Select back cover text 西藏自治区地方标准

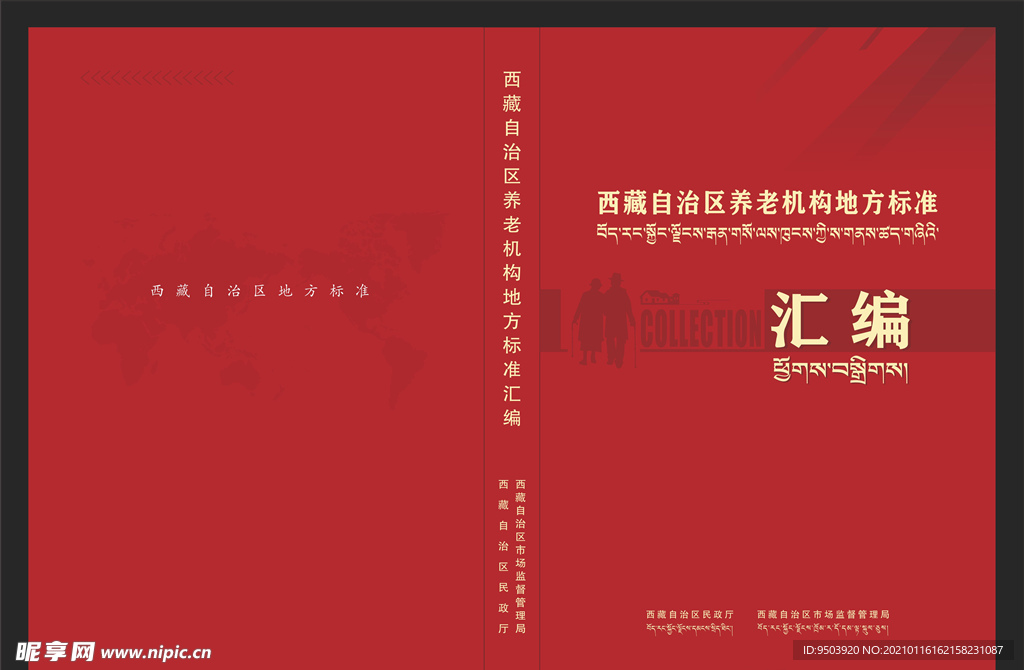pos(260,291)
